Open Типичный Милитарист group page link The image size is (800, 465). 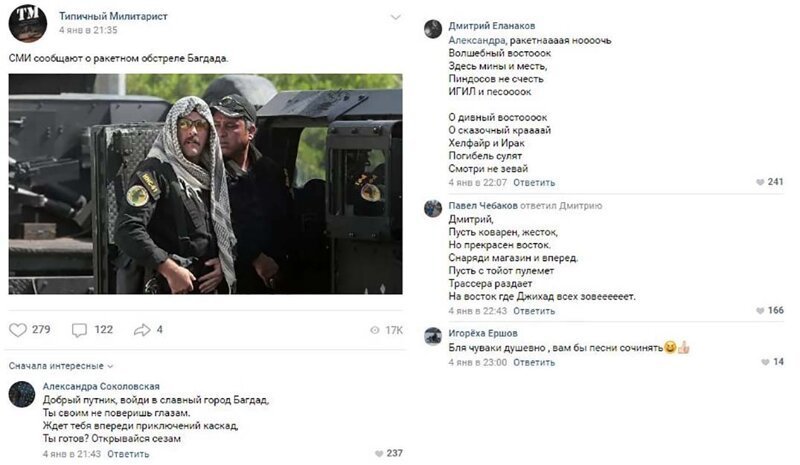tap(113, 16)
